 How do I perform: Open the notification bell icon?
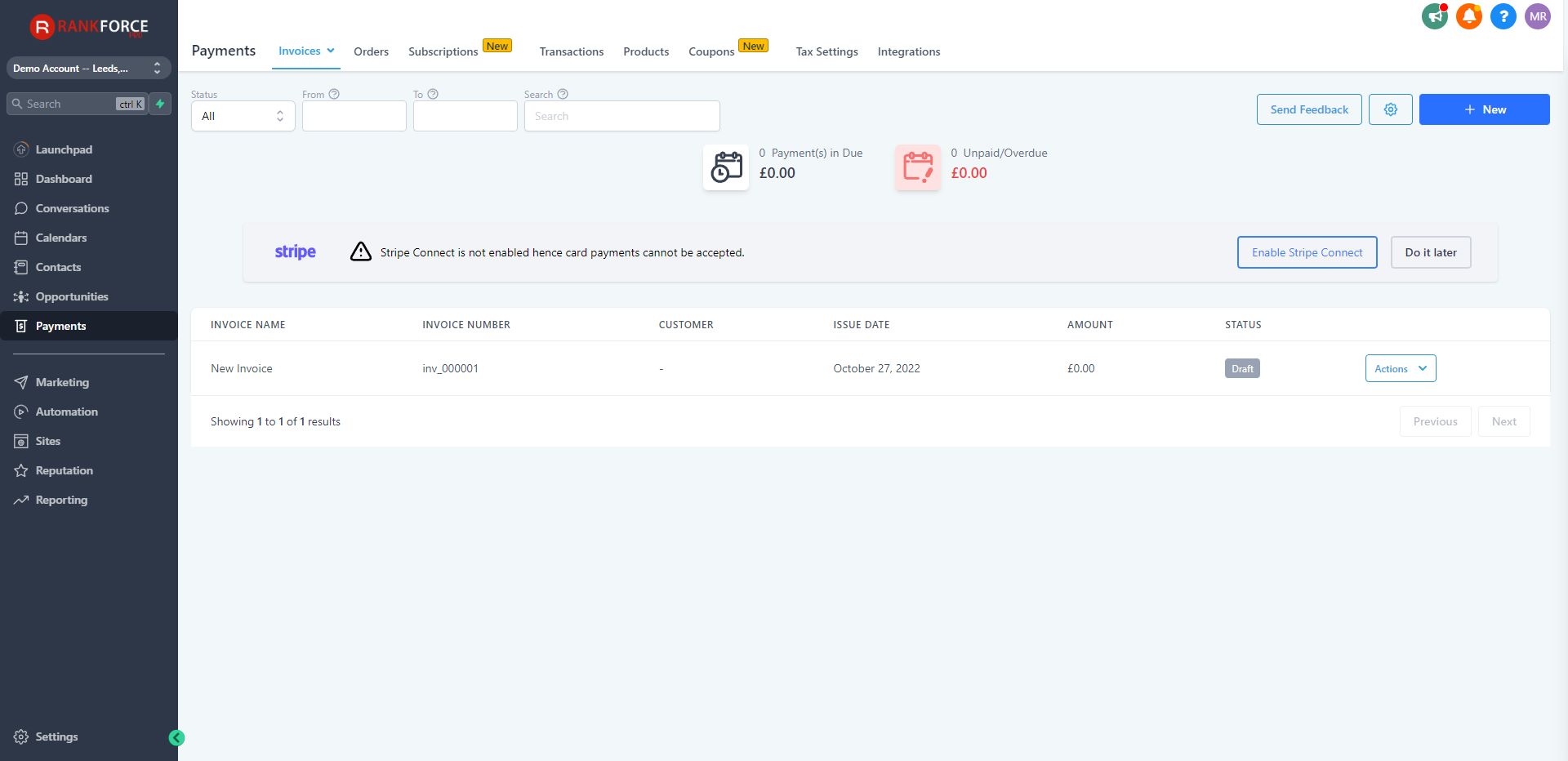[x=1468, y=16]
